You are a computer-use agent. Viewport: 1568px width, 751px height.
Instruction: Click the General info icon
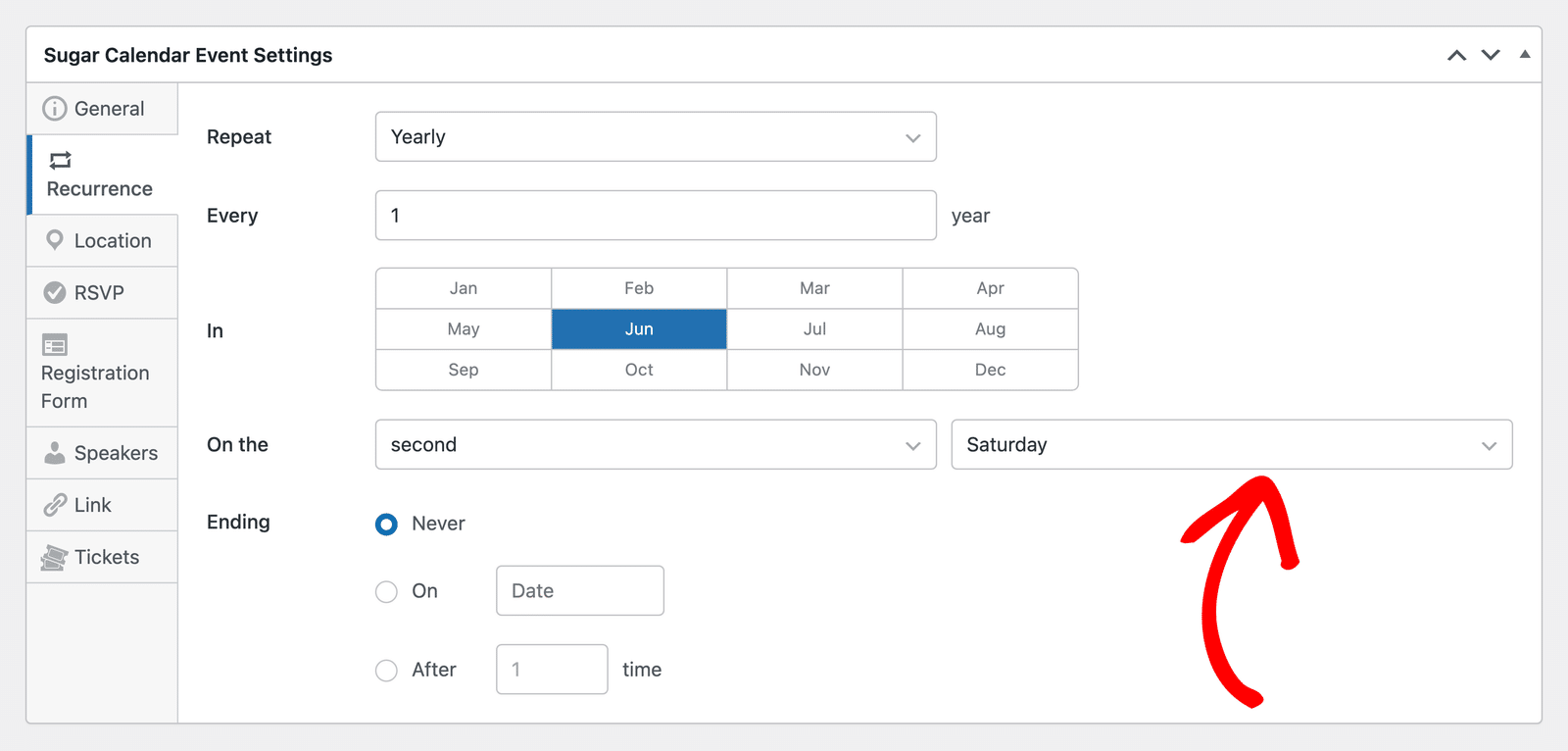pyautogui.click(x=55, y=109)
